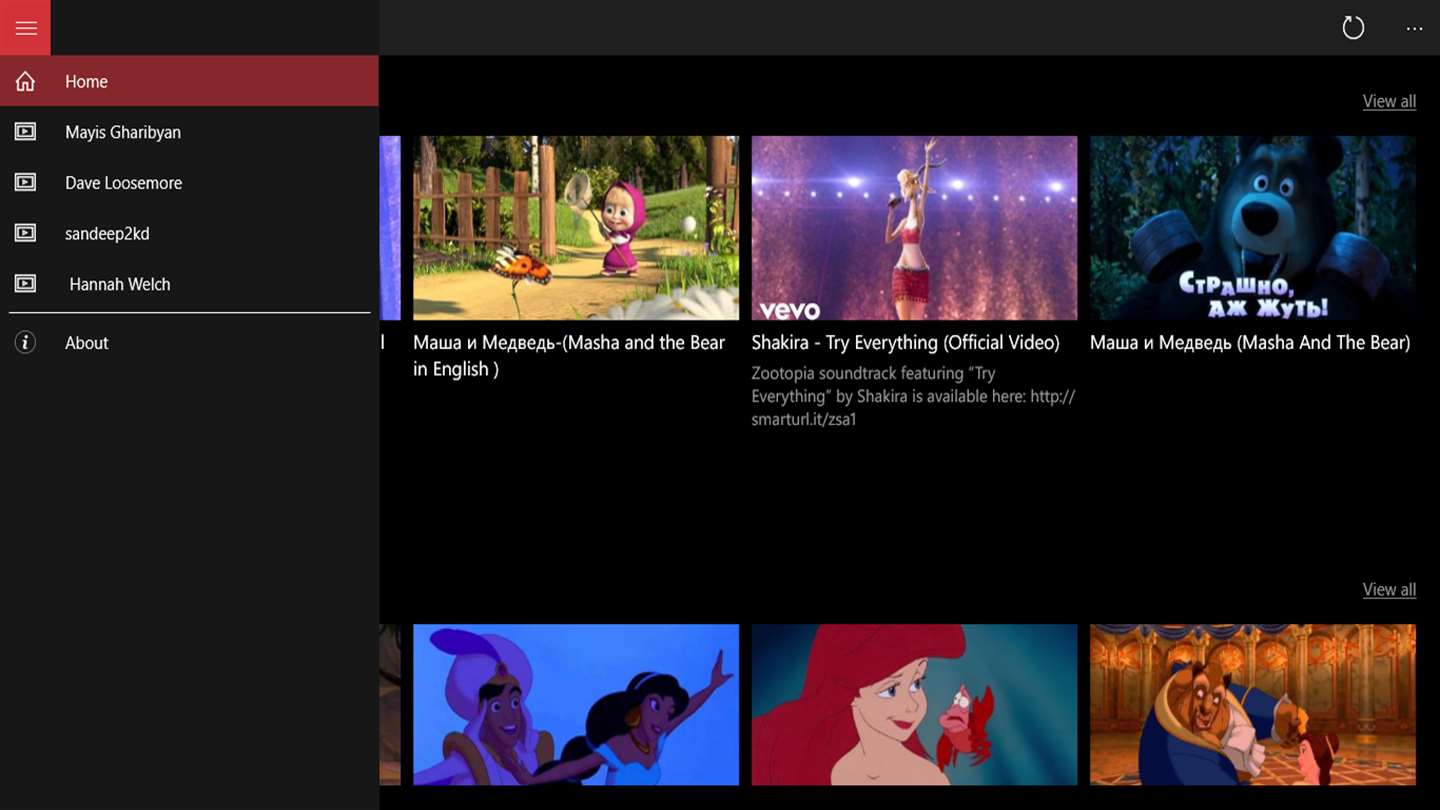Open the sandeep2kd channel

coord(189,233)
